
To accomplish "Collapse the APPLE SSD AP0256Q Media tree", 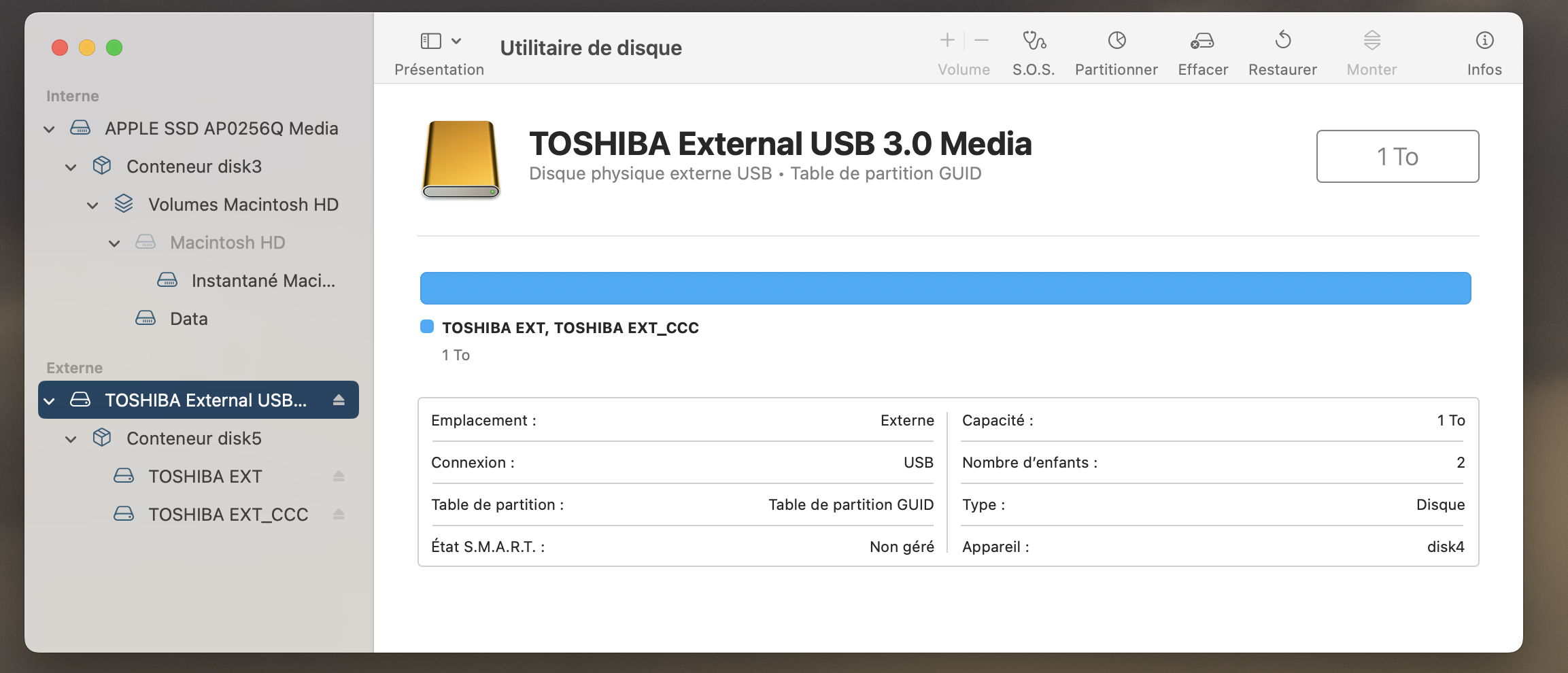I will tap(49, 129).
